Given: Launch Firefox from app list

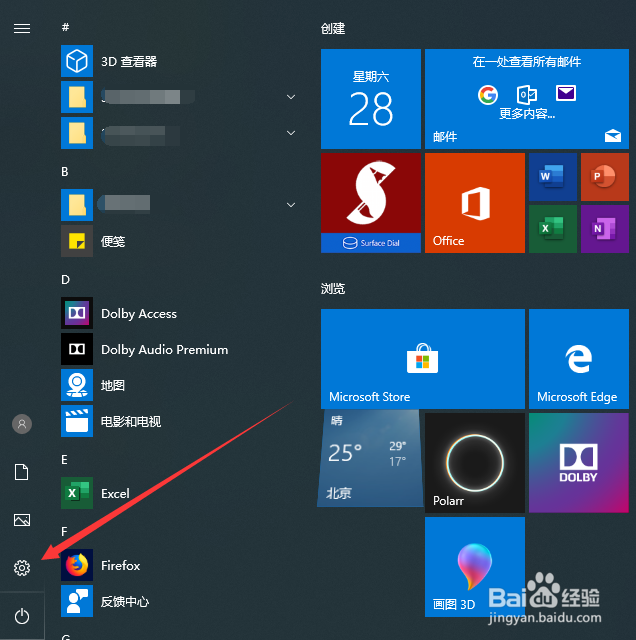Looking at the screenshot, I should 179,565.
